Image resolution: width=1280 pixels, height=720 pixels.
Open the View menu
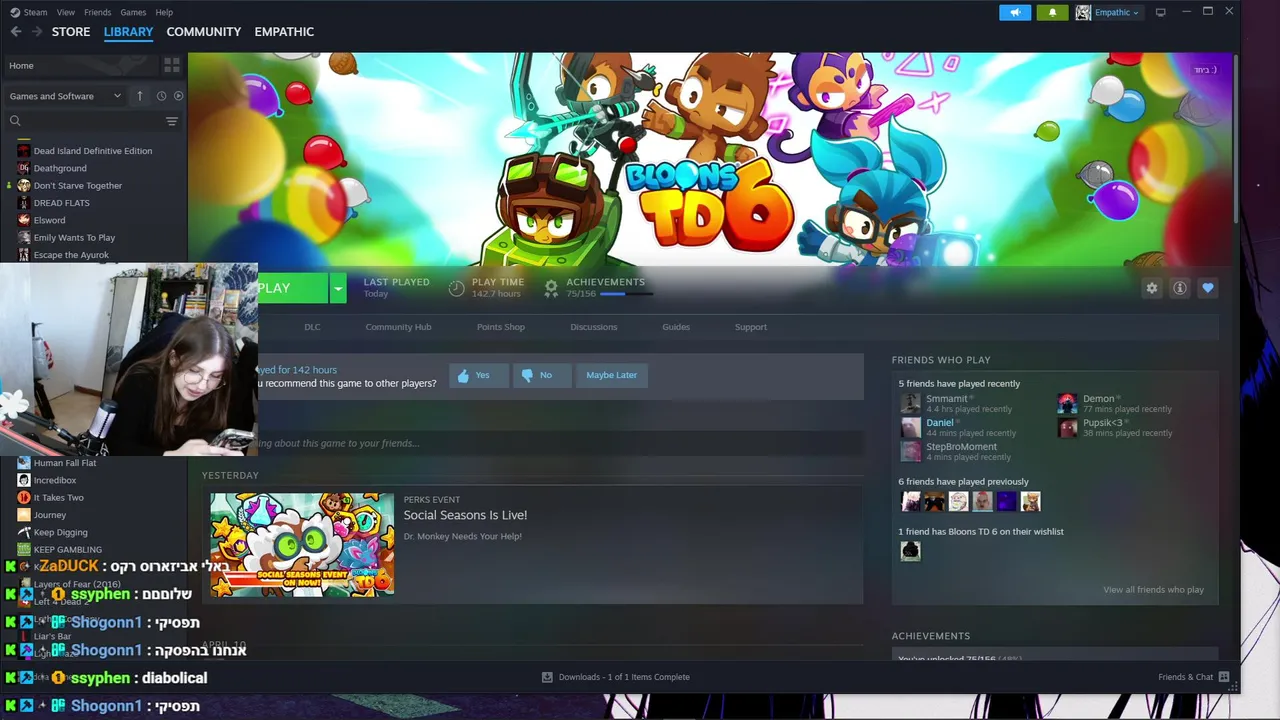pos(66,12)
